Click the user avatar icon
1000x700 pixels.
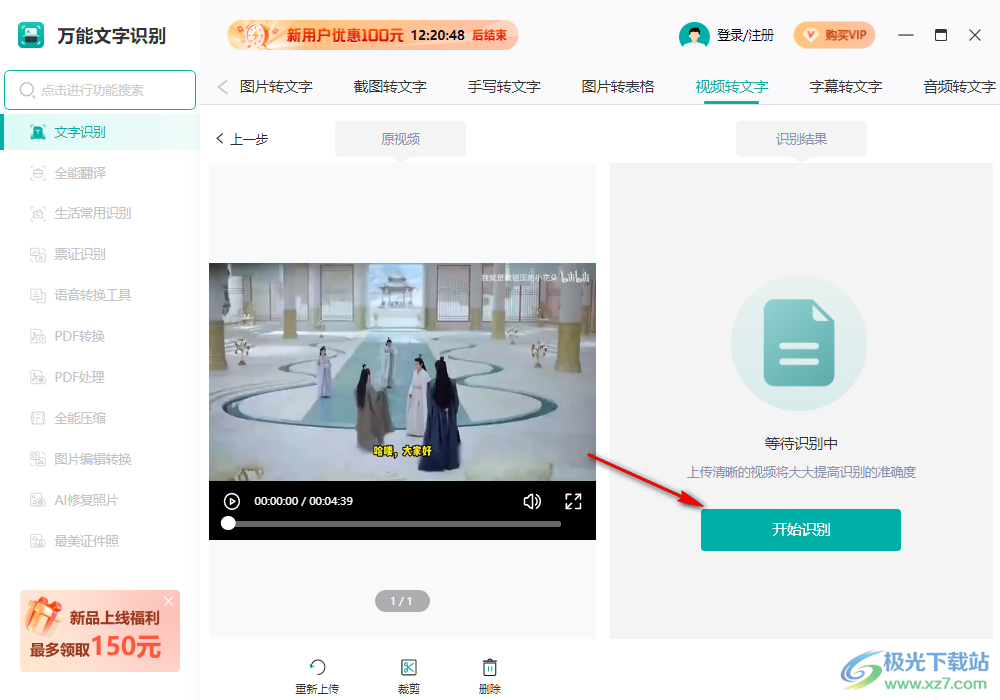click(694, 36)
